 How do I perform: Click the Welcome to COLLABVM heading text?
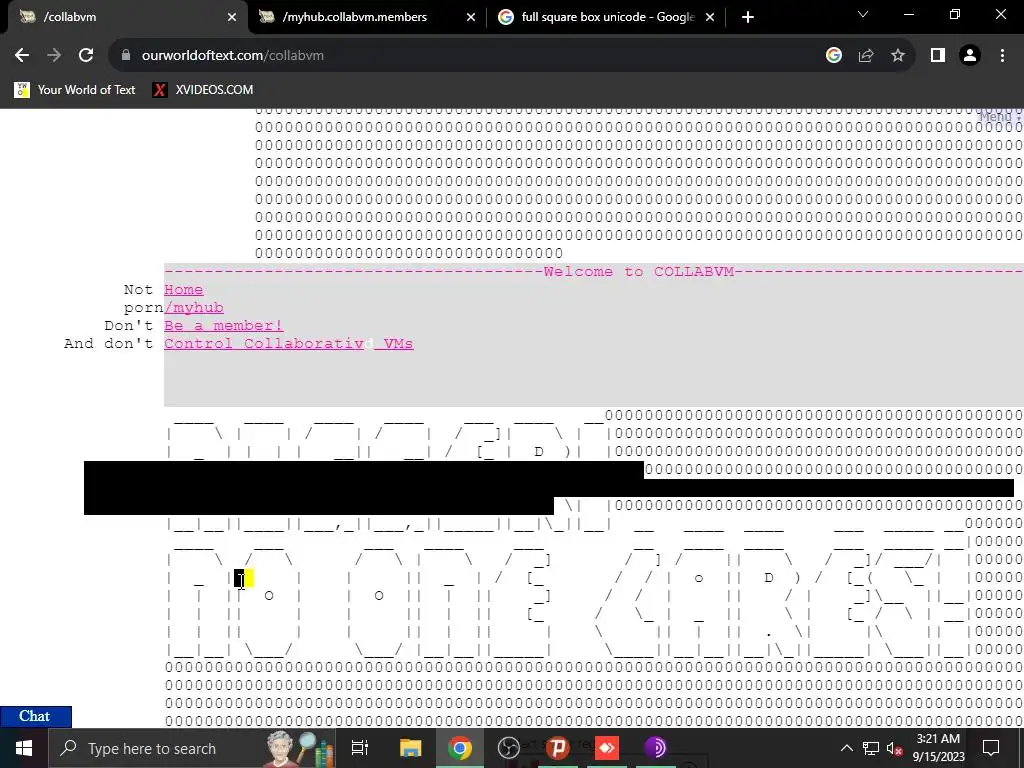point(639,272)
